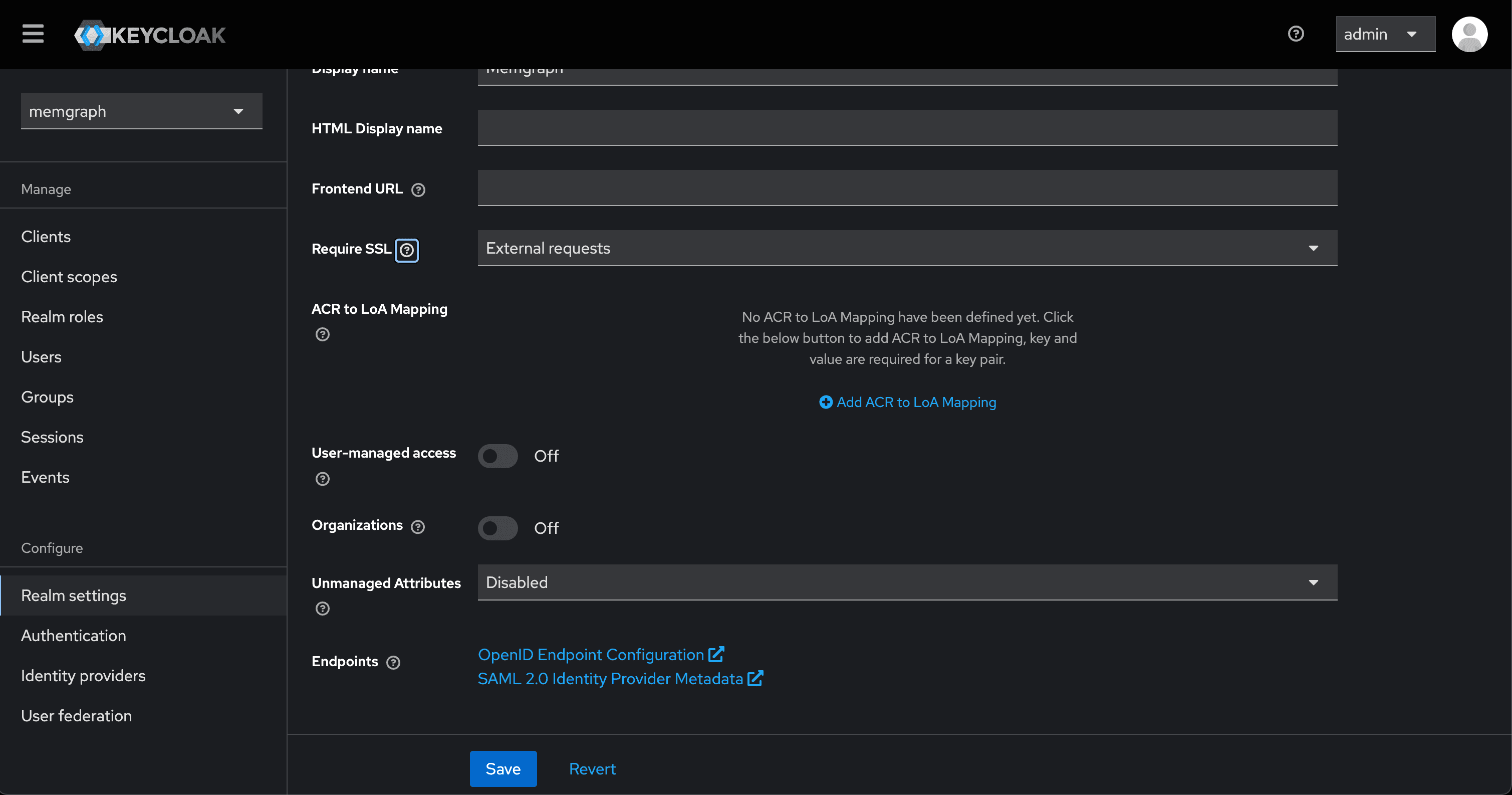Open the memgraph realm selector
This screenshot has width=1512, height=795.
[x=141, y=111]
